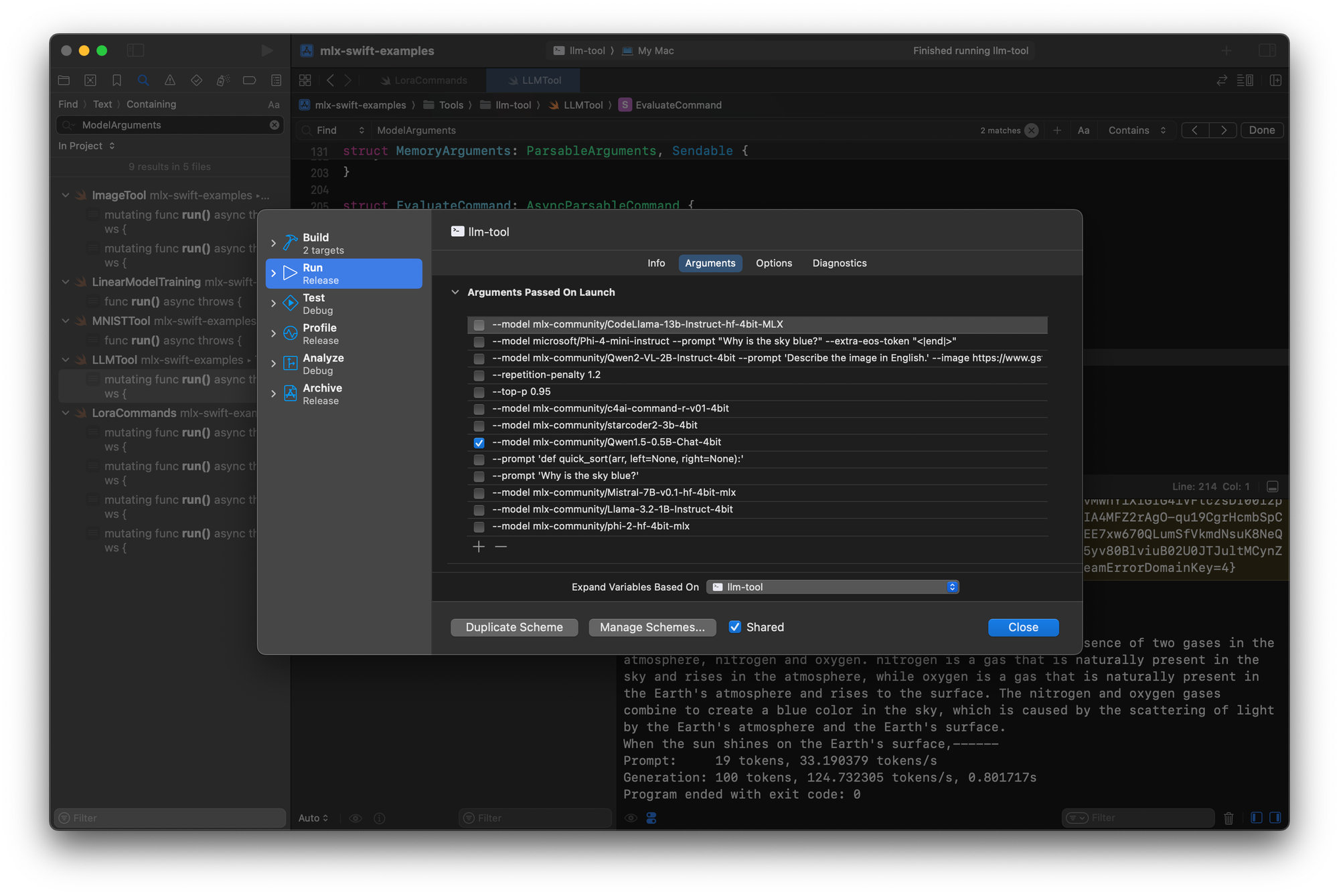Screen dimensions: 1339x896
Task: Click the Manage Schemes... button
Action: click(652, 627)
